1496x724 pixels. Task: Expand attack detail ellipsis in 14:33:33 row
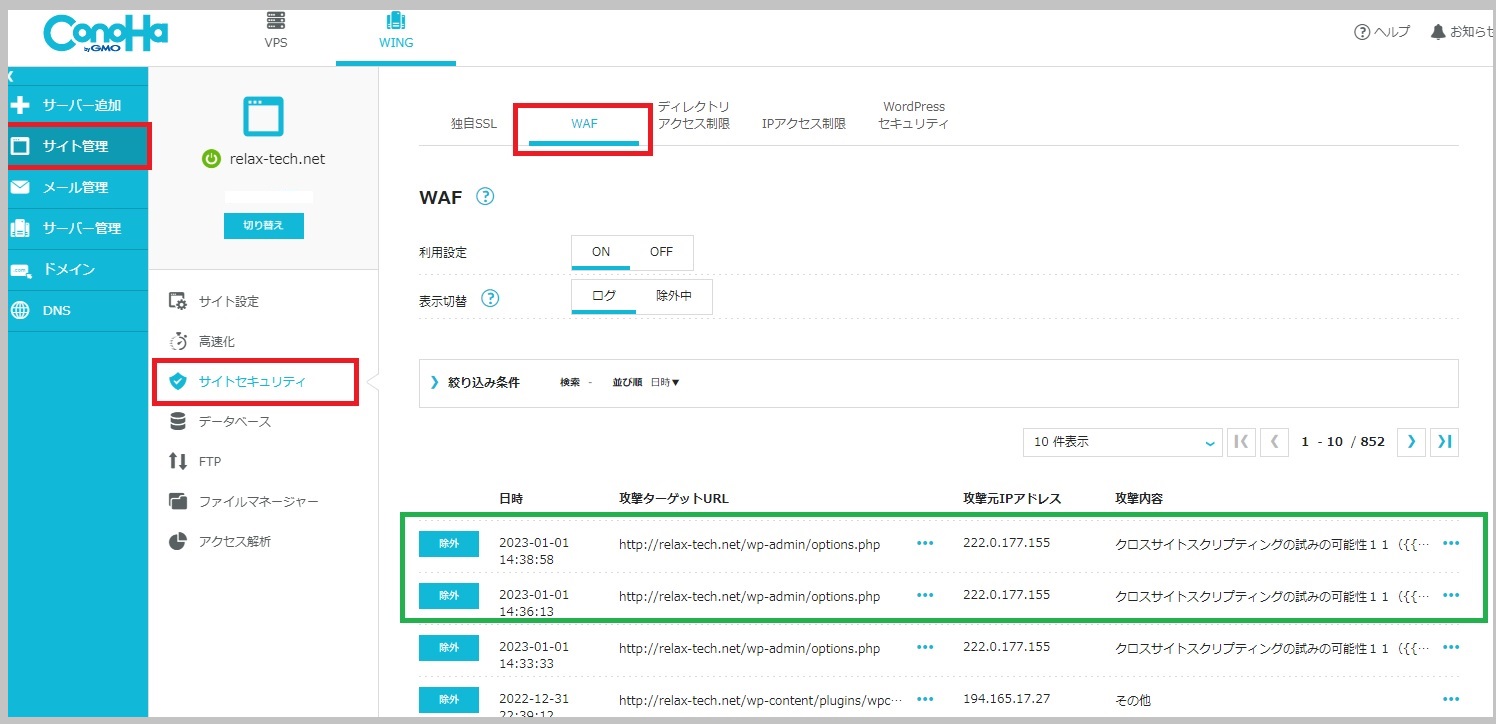click(1451, 648)
